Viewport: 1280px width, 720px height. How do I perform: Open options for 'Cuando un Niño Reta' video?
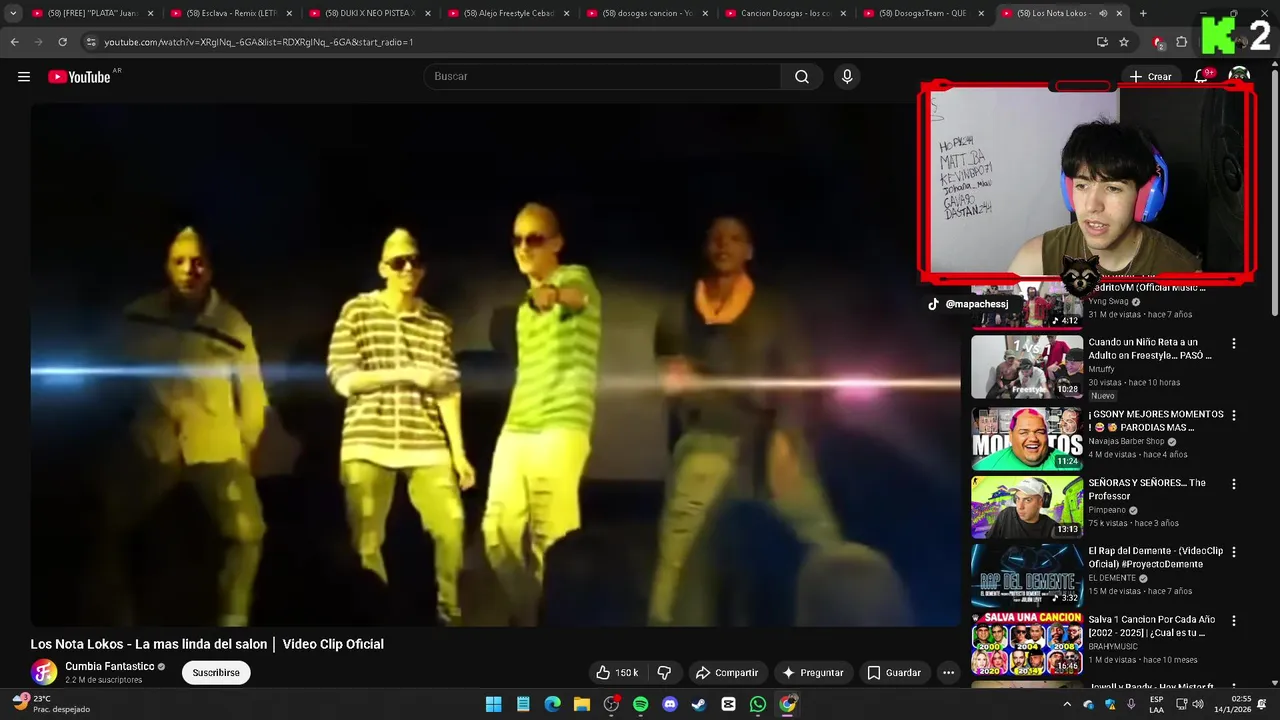(x=1233, y=344)
